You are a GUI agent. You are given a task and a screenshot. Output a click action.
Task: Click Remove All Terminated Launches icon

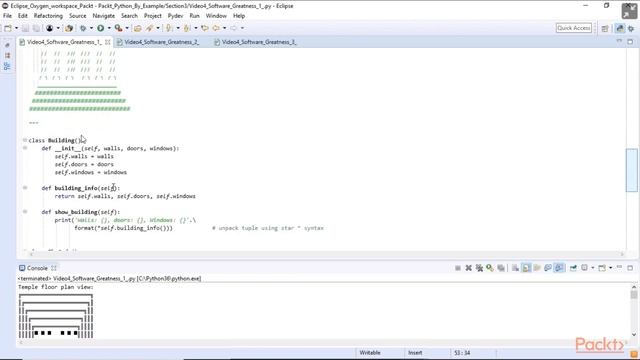(x=479, y=268)
